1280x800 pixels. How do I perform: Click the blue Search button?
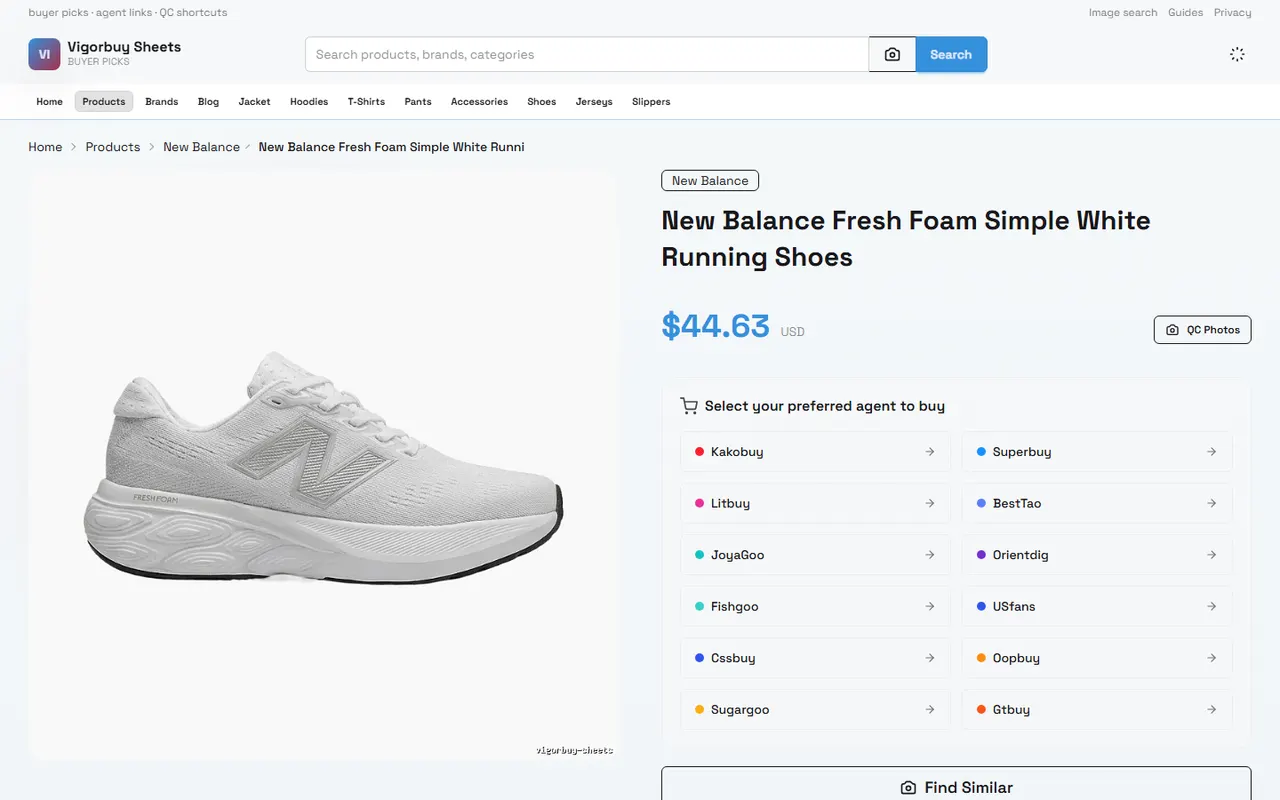[x=951, y=55]
